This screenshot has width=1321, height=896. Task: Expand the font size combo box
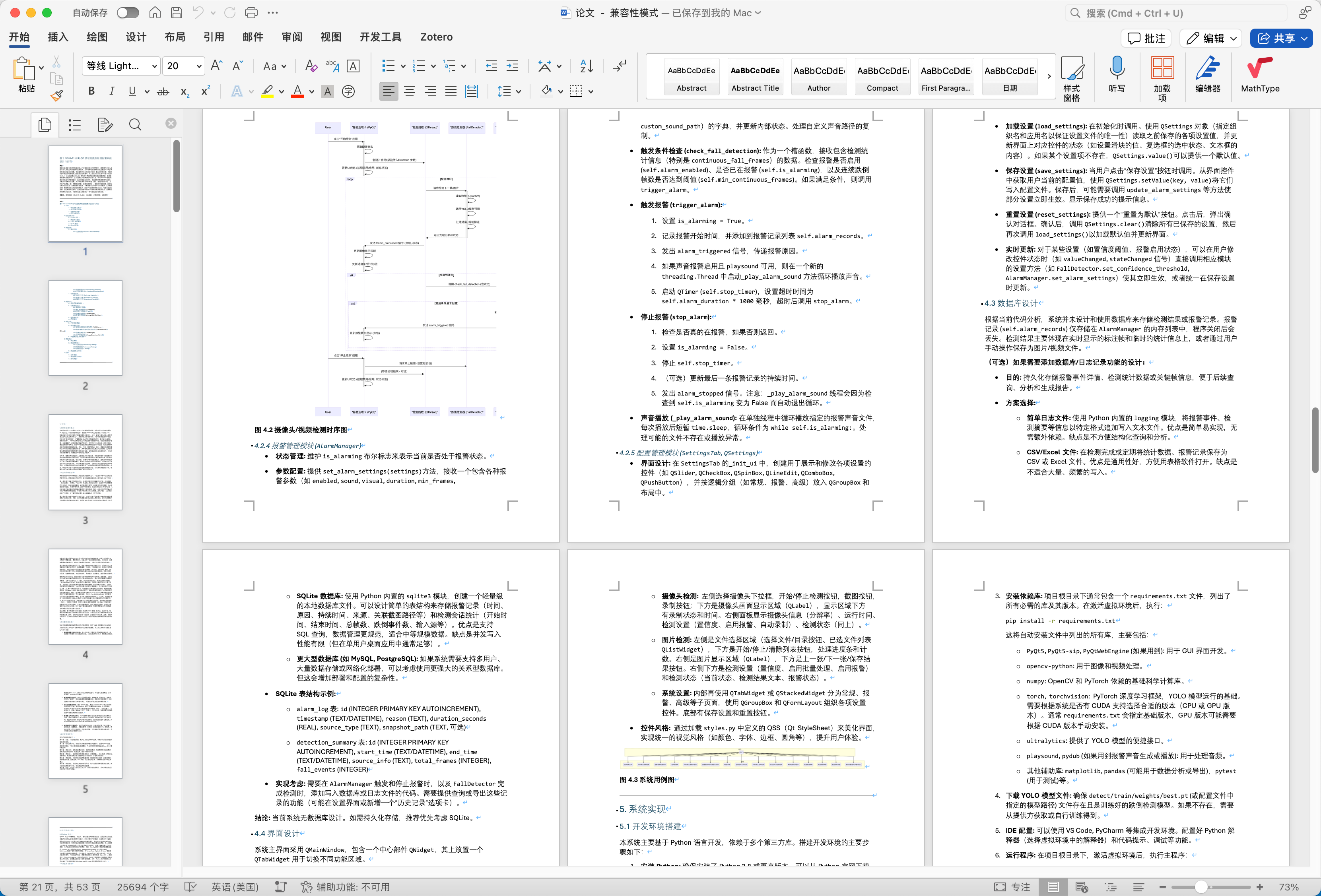[x=199, y=66]
